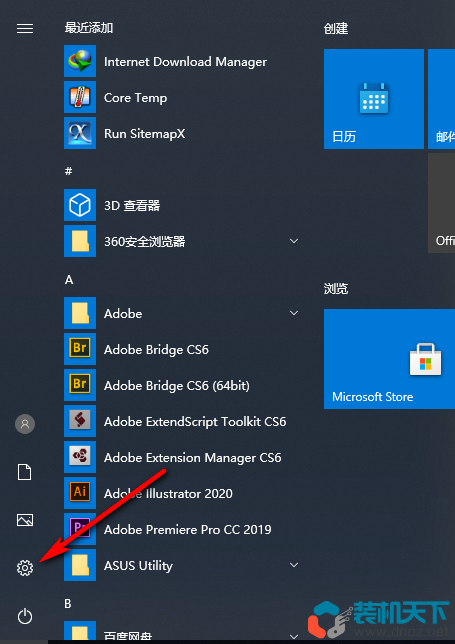The width and height of the screenshot is (455, 644).
Task: Launch Core Temp thermometer icon
Action: click(80, 97)
